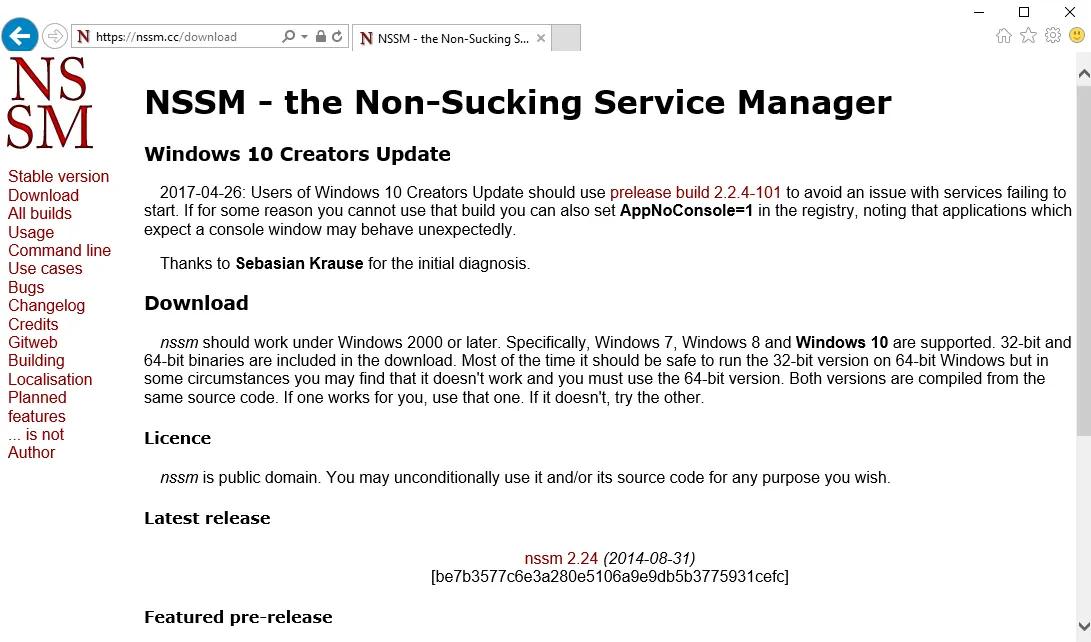Go to the Usage page link
Viewport: 1091px width, 642px height.
[x=31, y=232]
